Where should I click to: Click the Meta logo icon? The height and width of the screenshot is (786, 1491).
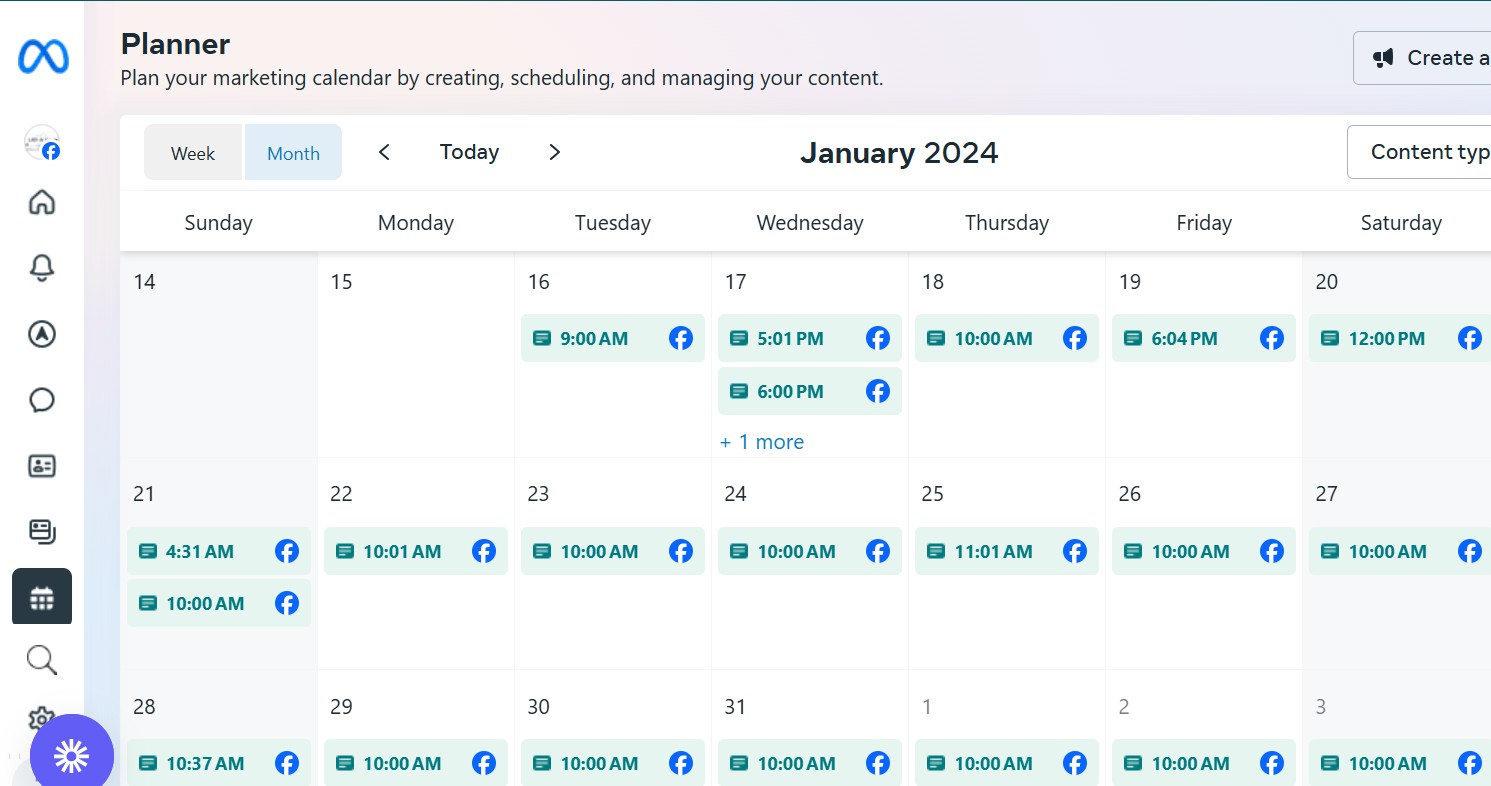(x=43, y=57)
